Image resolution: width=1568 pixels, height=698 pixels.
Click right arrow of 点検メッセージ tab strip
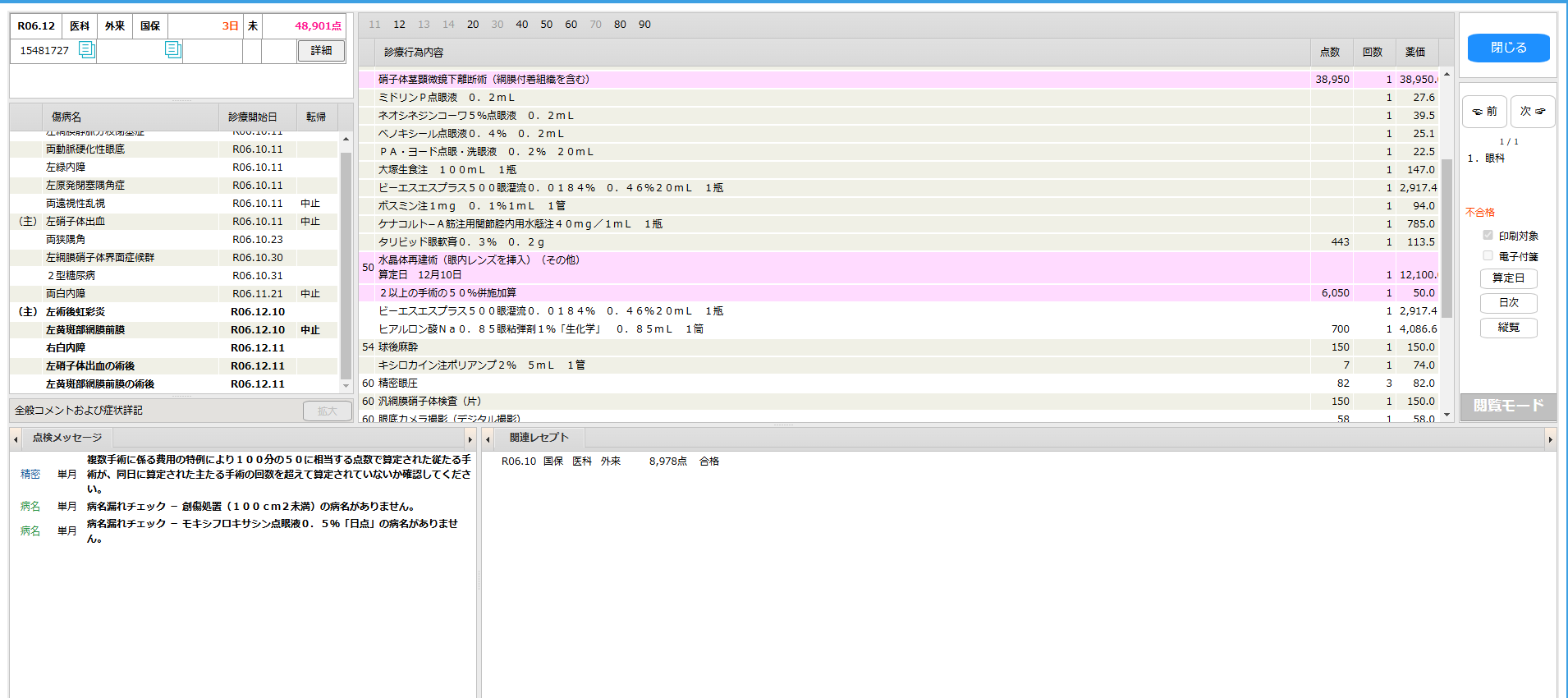click(470, 439)
